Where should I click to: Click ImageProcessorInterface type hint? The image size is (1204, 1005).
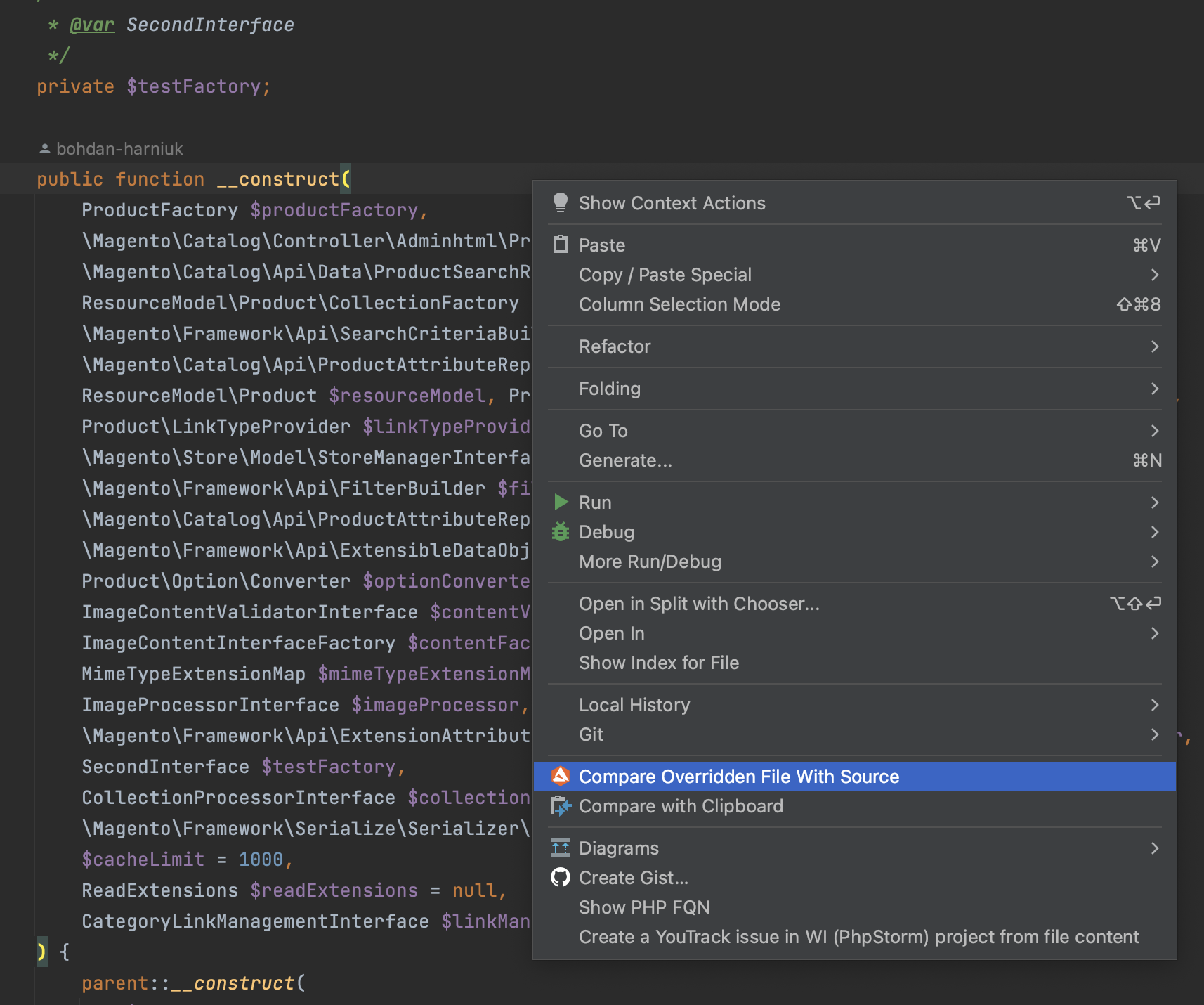coord(211,705)
